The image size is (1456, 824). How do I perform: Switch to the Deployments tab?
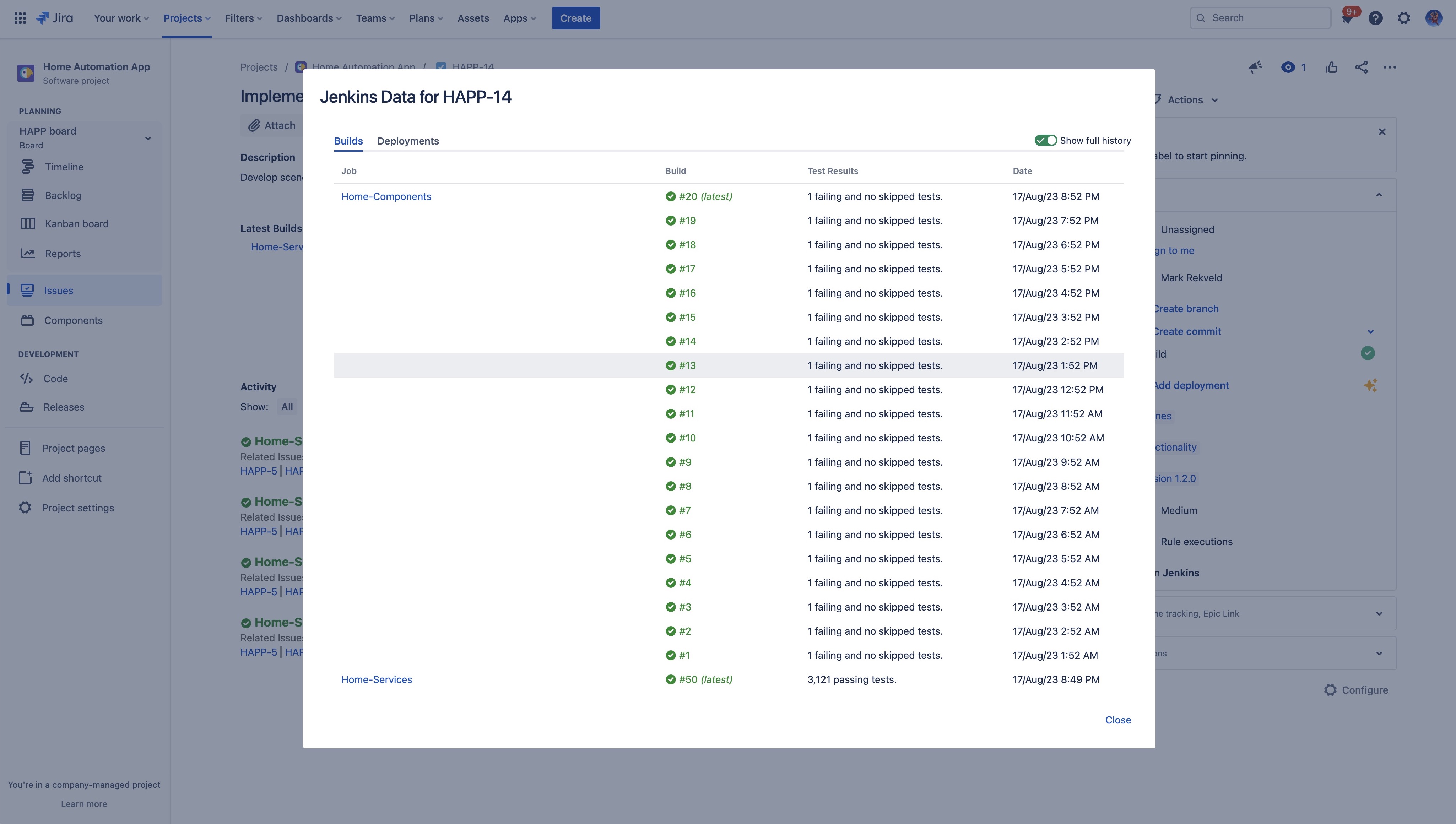coord(408,141)
